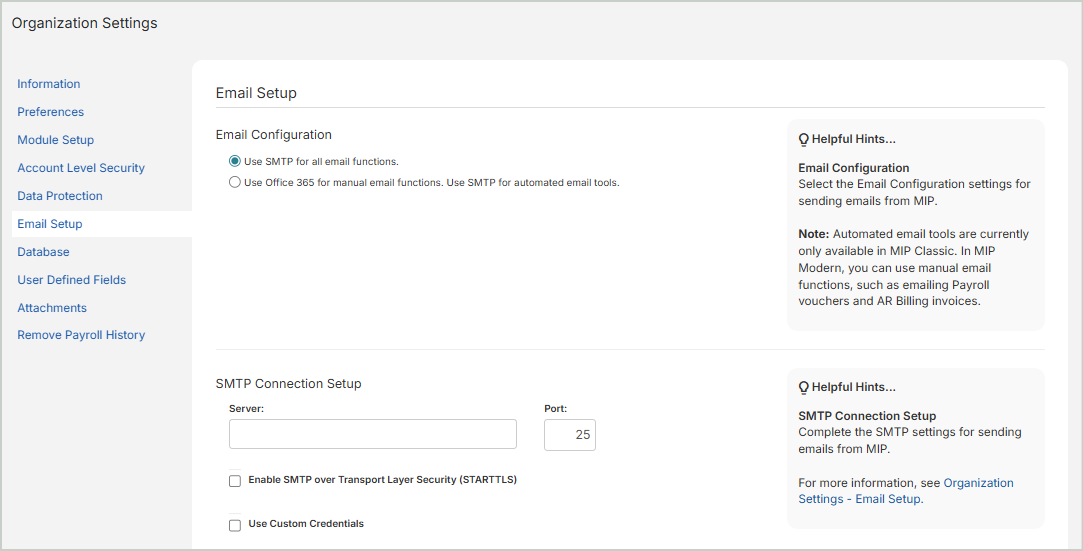This screenshot has height=551, width=1083.
Task: Go to Preferences in the sidebar
Action: 51,112
